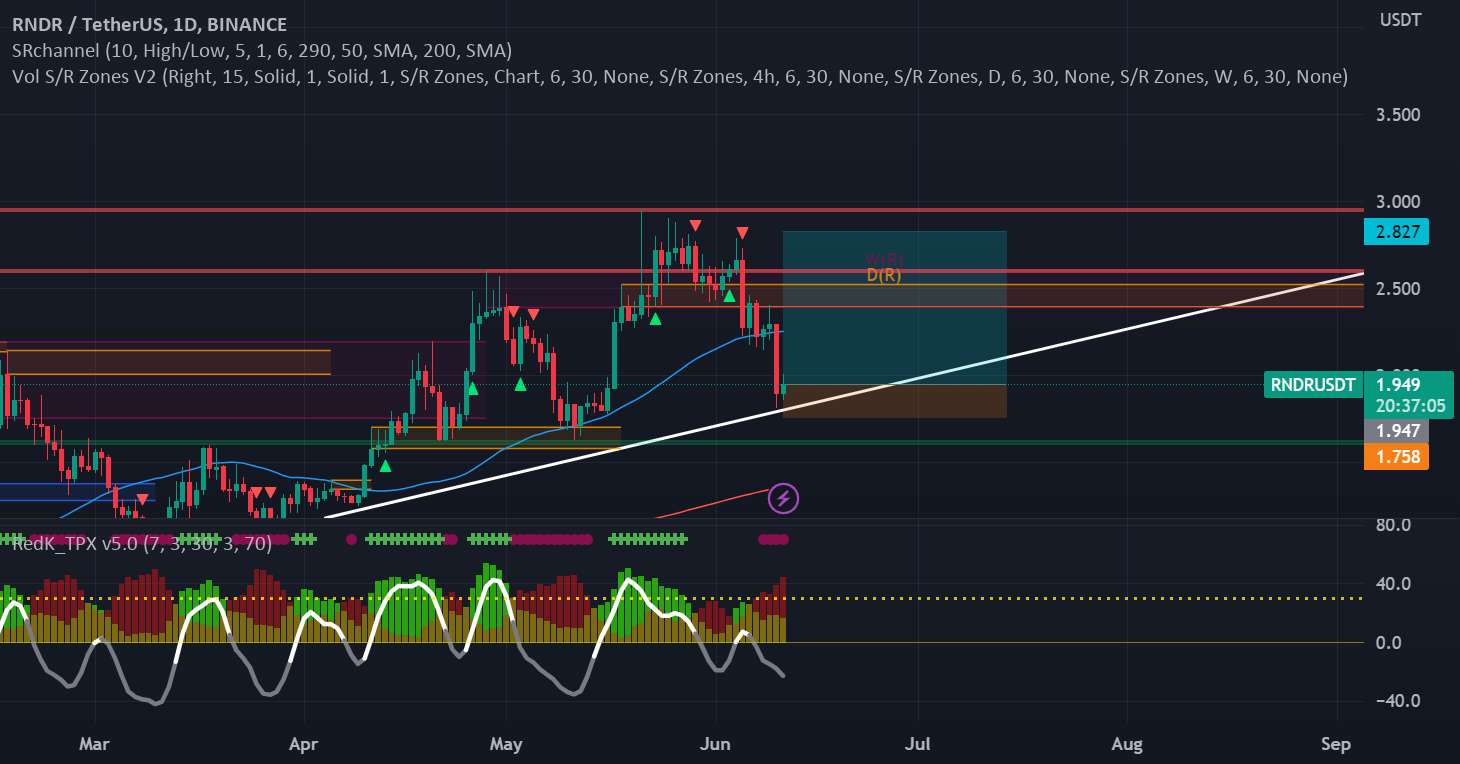Click the Mar label on time axis
The height and width of the screenshot is (764, 1460).
point(94,744)
